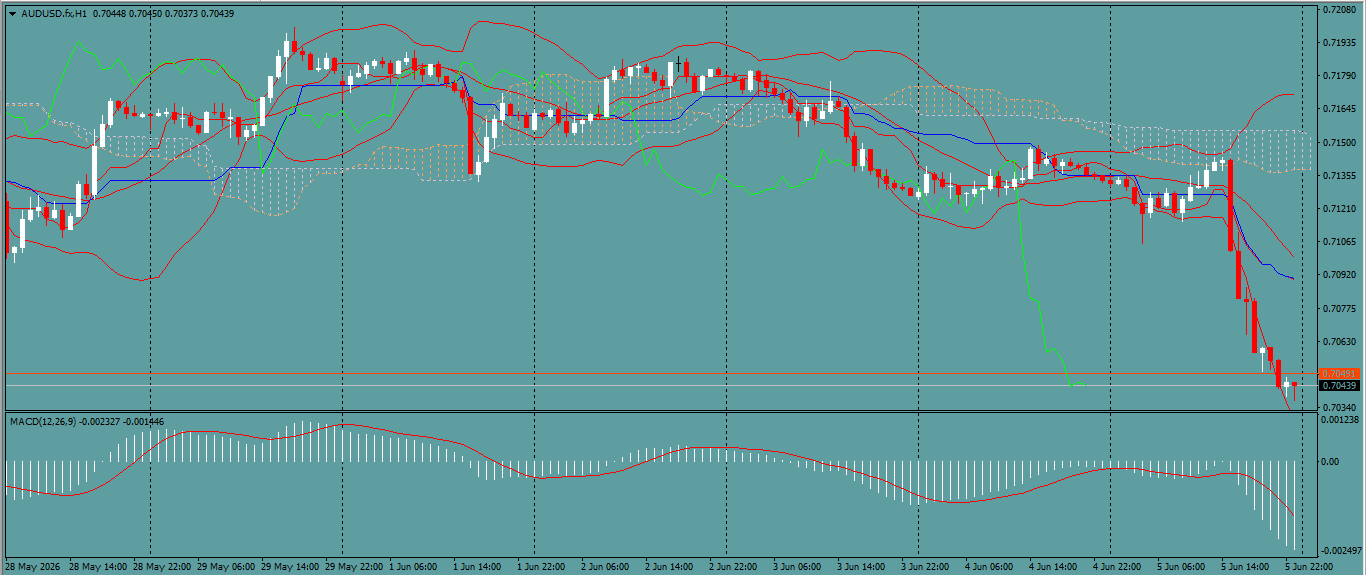Image resolution: width=1366 pixels, height=575 pixels.
Task: Click the 28 May 14:00 time label
Action: coord(98,566)
